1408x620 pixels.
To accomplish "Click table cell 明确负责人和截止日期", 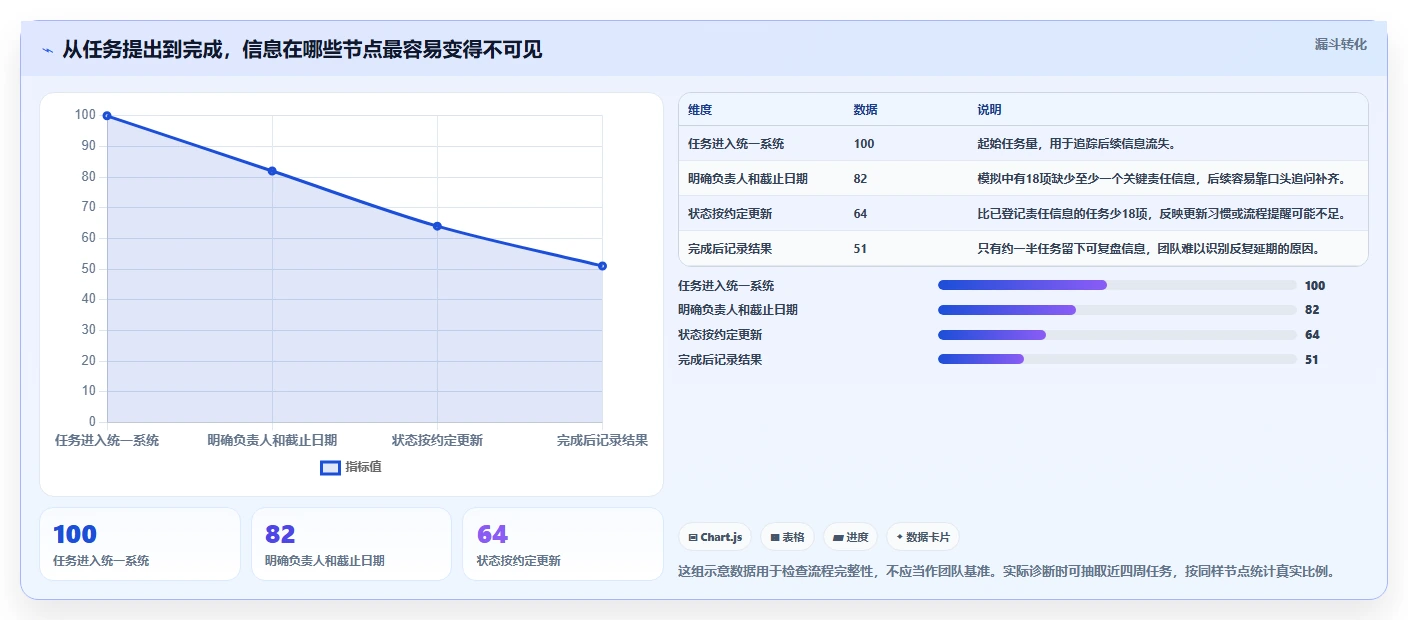I will [x=748, y=179].
